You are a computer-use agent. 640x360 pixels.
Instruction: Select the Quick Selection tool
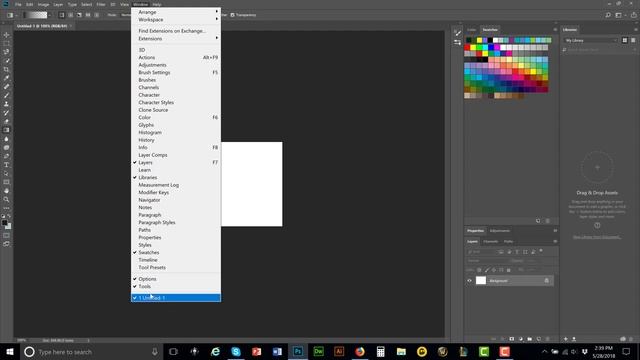pyautogui.click(x=6, y=60)
